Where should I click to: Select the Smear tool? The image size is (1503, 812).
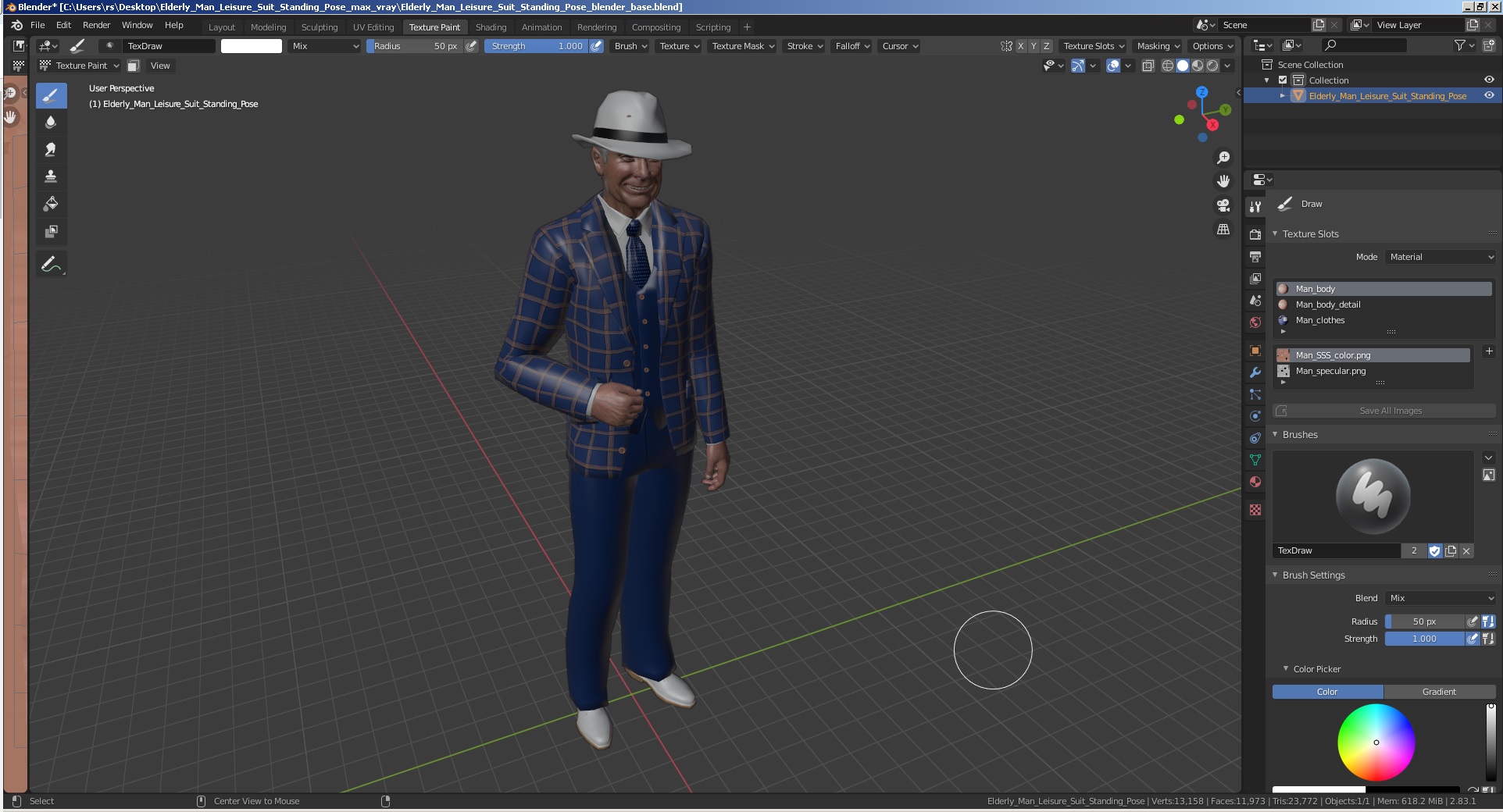point(51,149)
